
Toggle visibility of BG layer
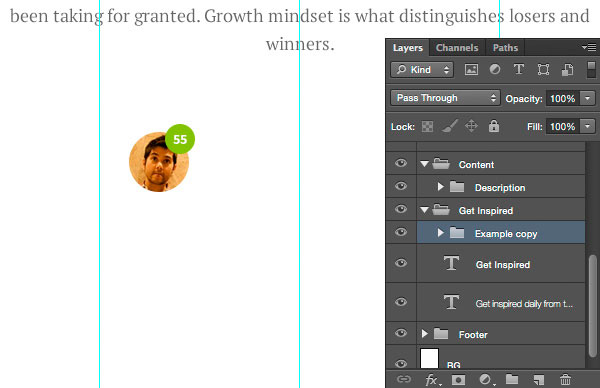point(401,364)
